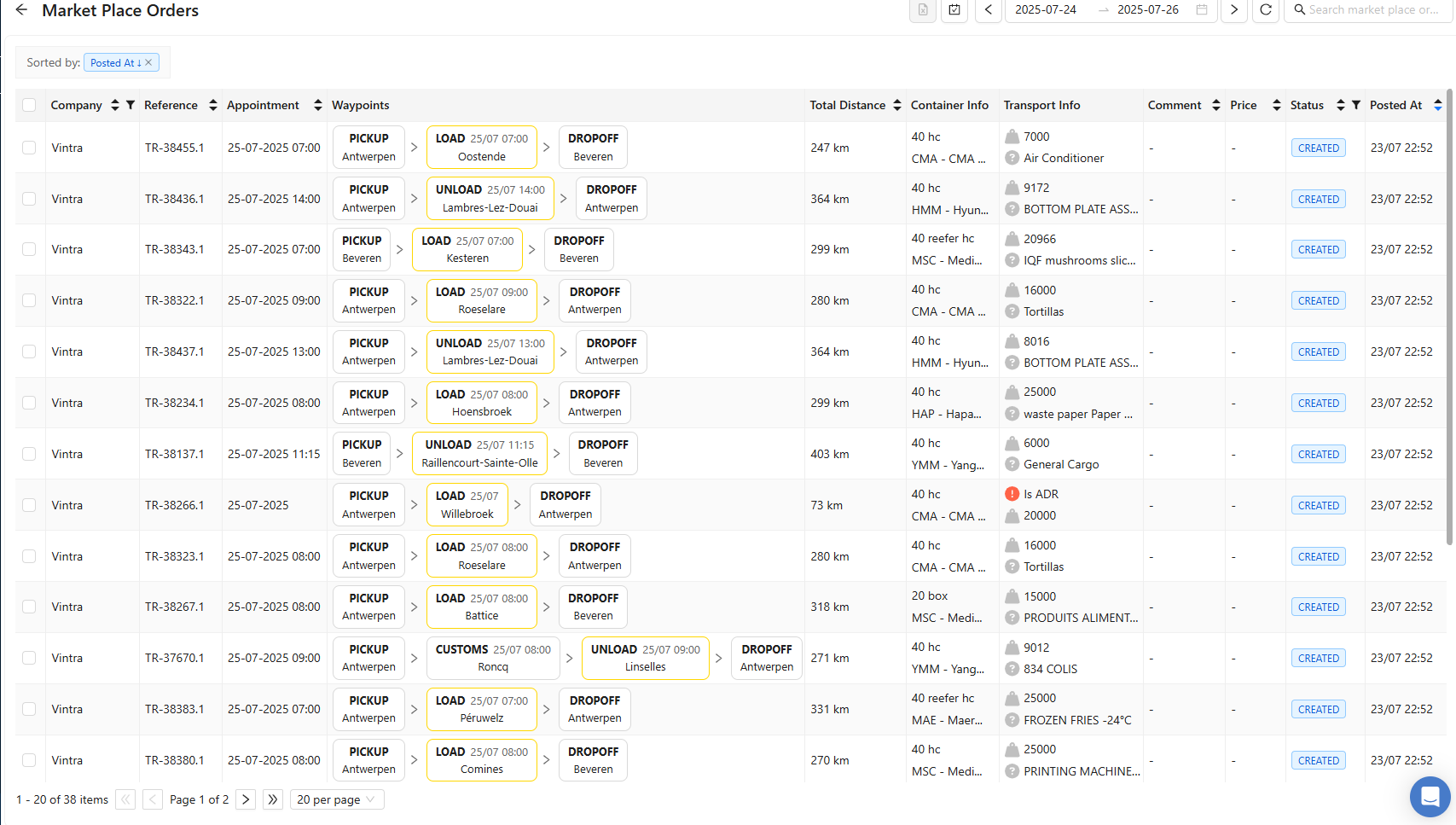Viewport: 1456px width, 825px height.
Task: Select checkbox for order TR-38137.1
Action: pyautogui.click(x=29, y=454)
